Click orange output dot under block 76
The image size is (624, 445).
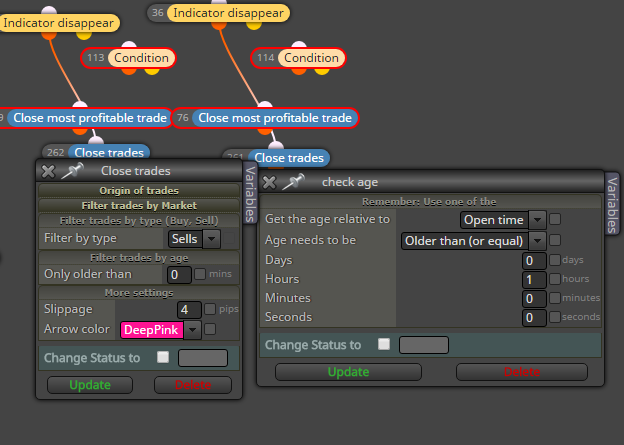pyautogui.click(x=265, y=131)
